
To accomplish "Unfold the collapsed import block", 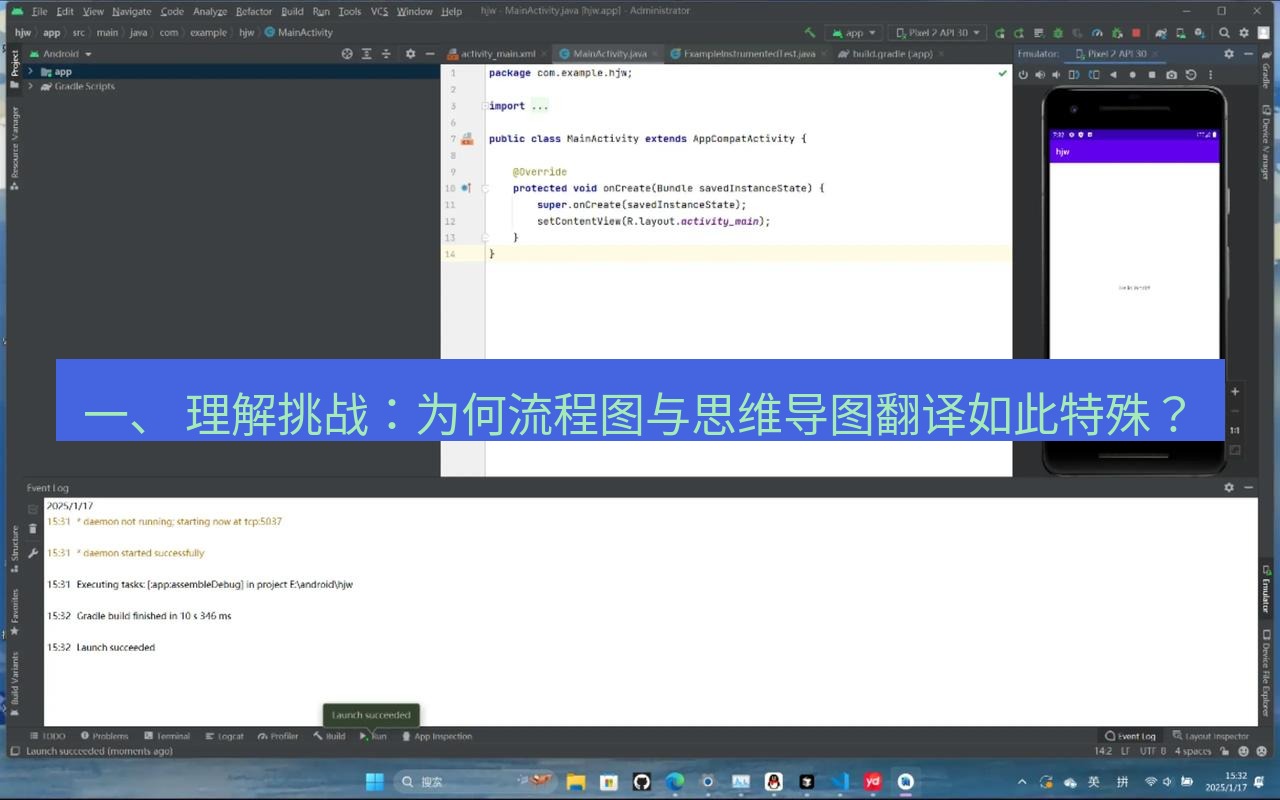I will pos(485,106).
